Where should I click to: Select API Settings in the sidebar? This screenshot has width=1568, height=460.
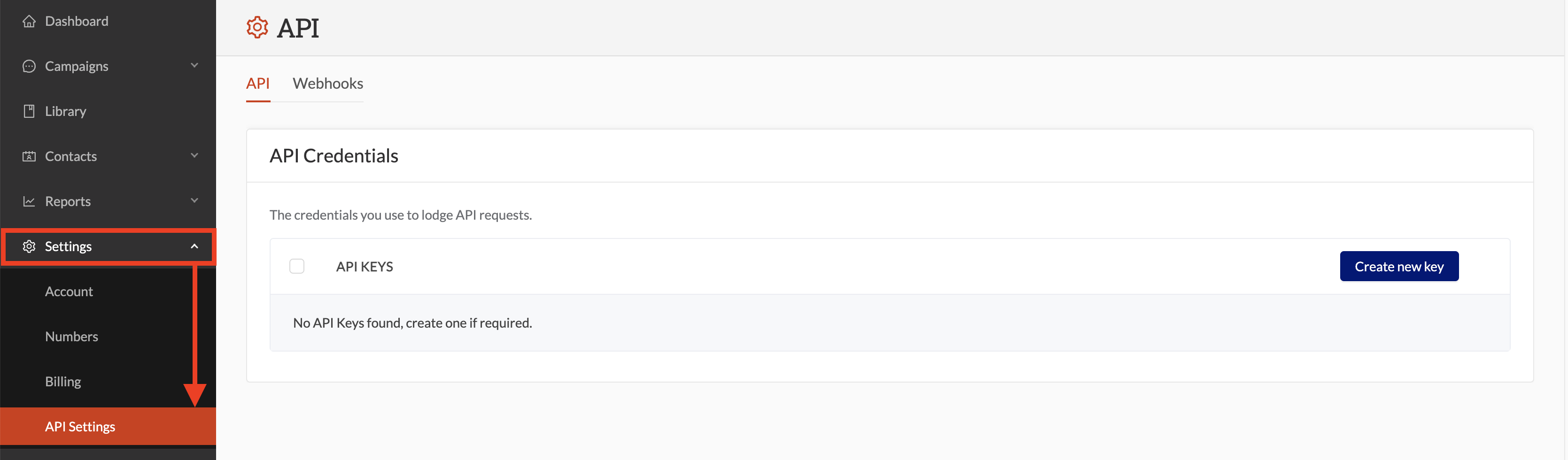(x=80, y=427)
